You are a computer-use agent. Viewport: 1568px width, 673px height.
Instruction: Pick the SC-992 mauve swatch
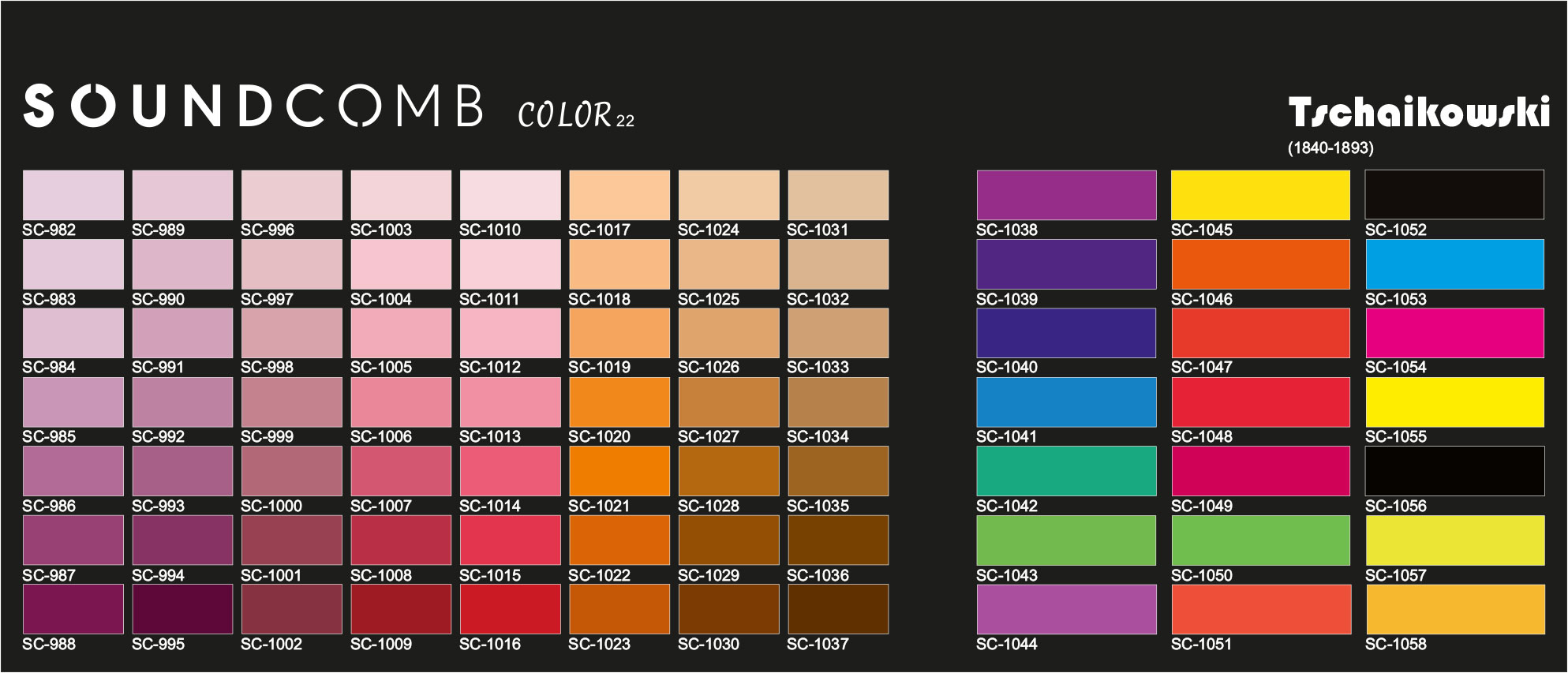coord(182,402)
